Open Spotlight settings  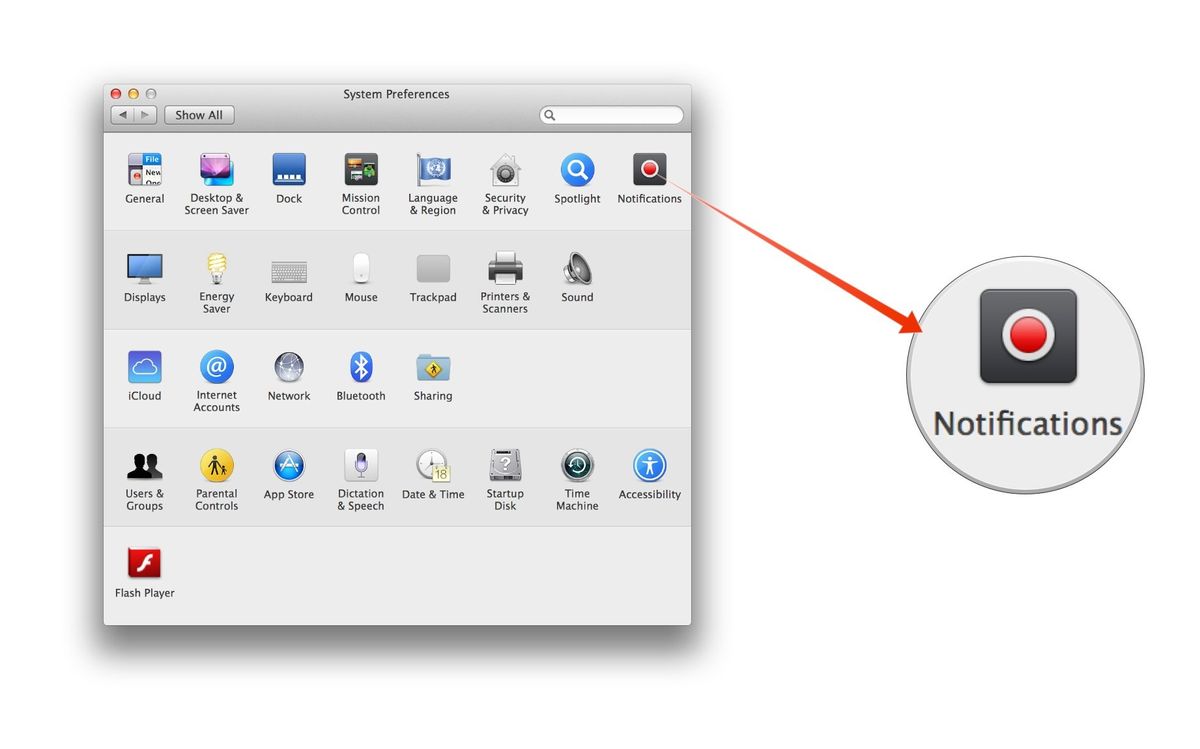click(577, 170)
